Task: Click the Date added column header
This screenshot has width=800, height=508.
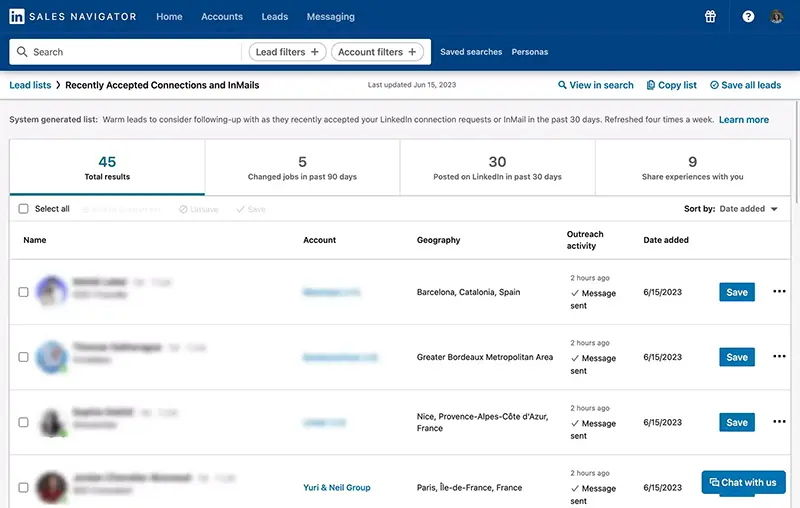Action: [x=666, y=240]
